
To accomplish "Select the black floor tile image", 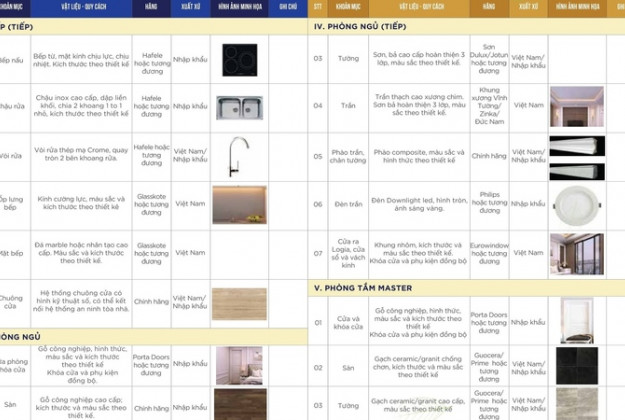I will click(577, 366).
